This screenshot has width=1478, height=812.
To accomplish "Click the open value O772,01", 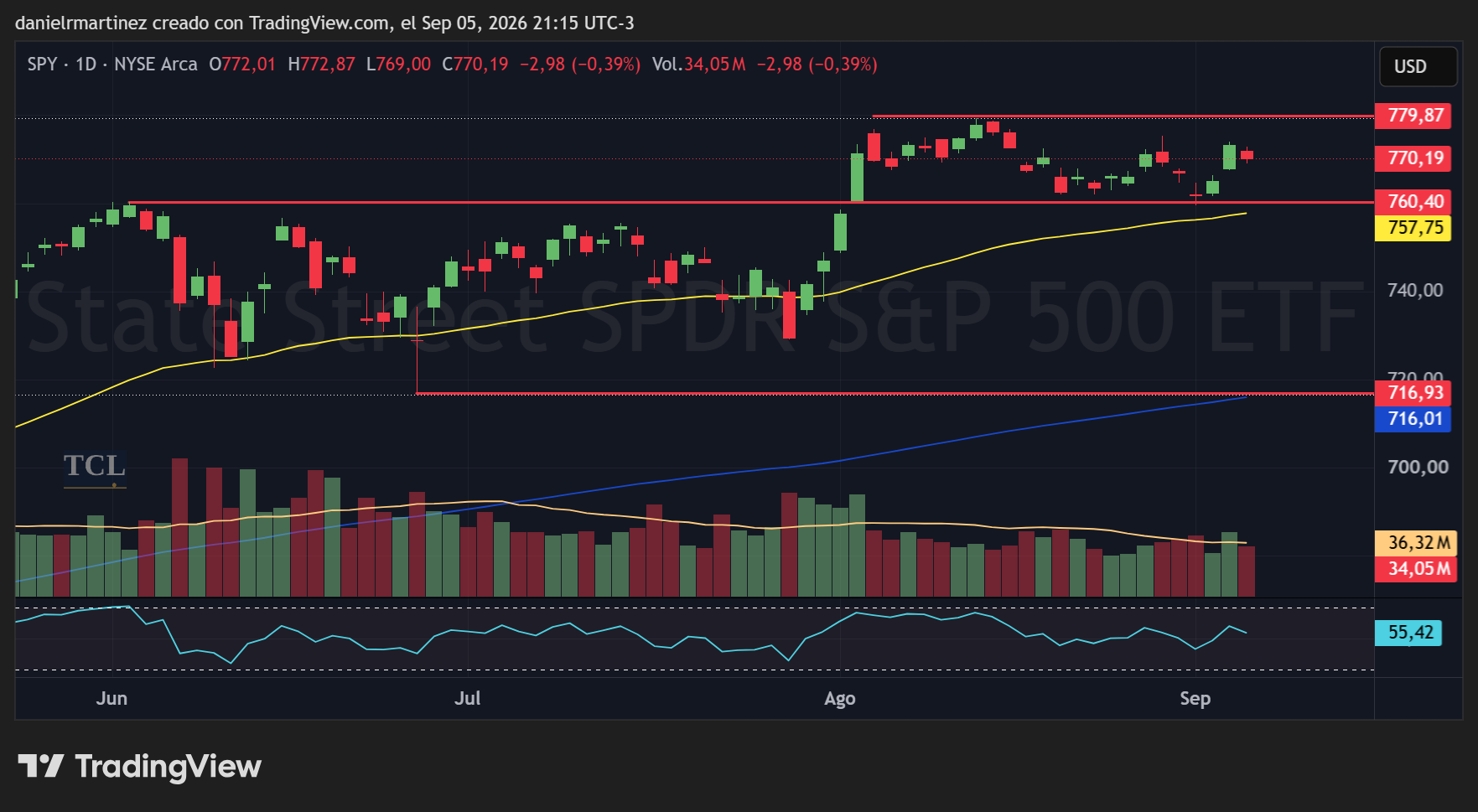I will click(242, 65).
